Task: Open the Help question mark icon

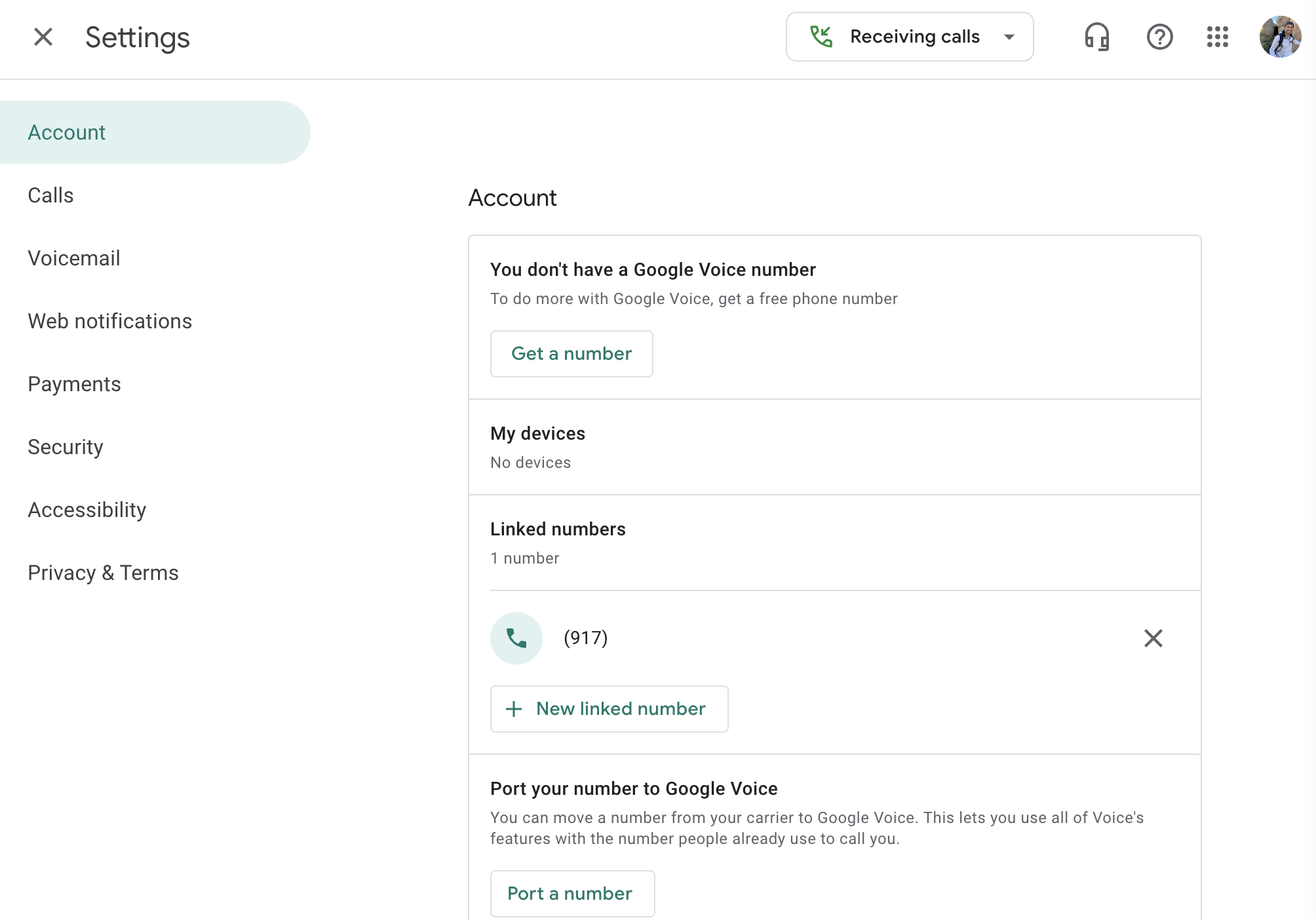Action: click(x=1159, y=37)
